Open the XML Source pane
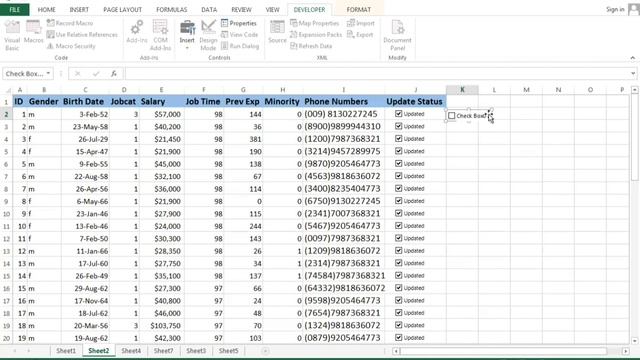 277,32
